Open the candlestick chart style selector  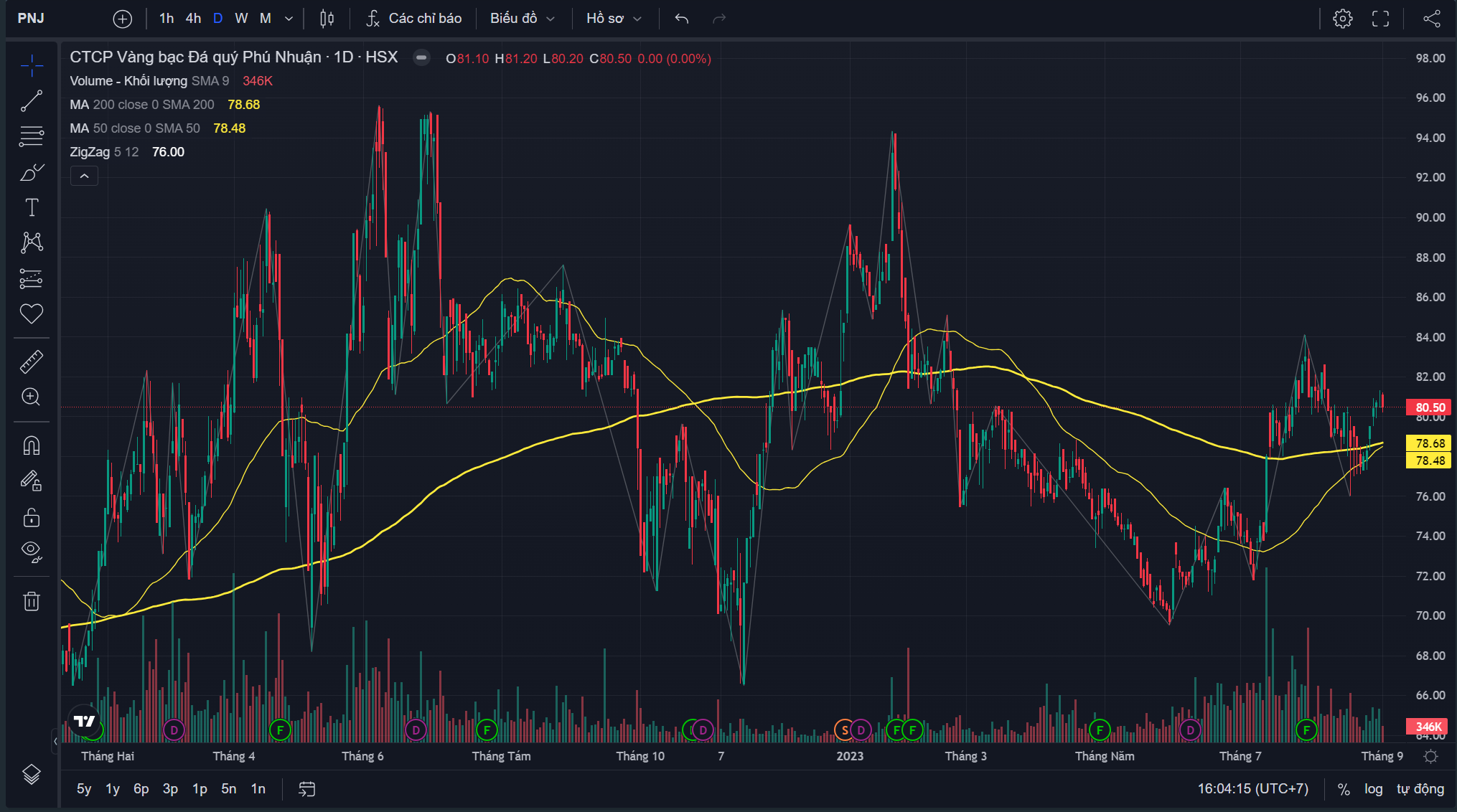click(327, 19)
